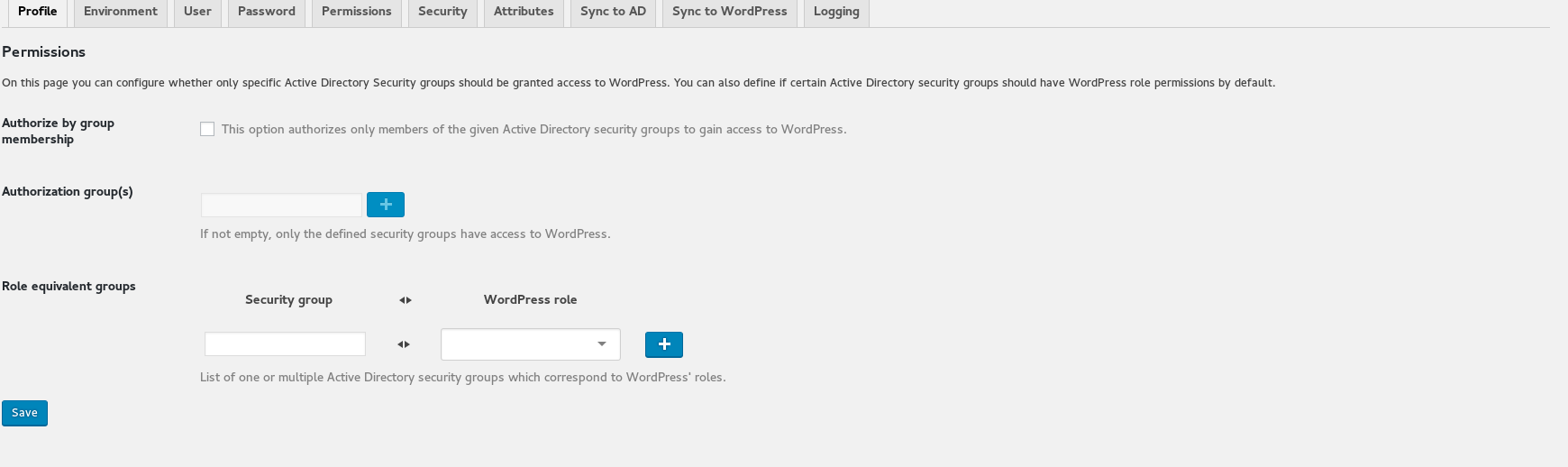Open the Environment tab

(x=121, y=12)
